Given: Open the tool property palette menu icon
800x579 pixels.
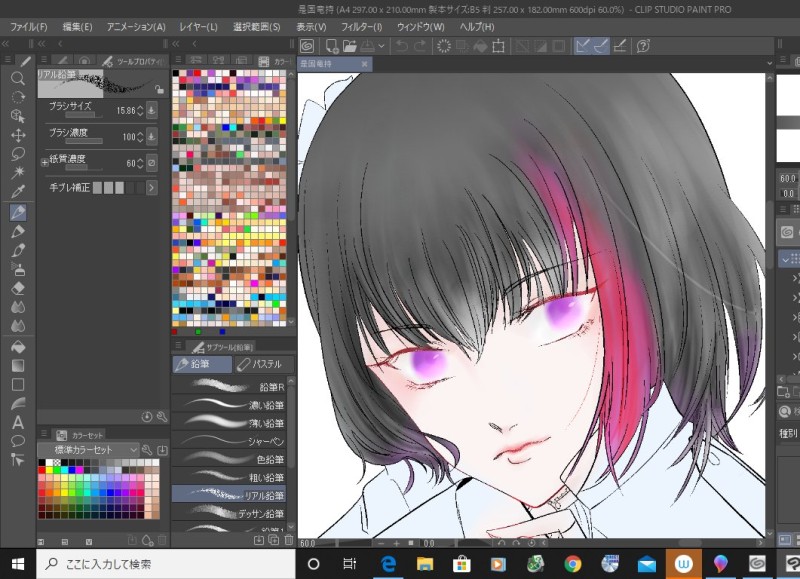Looking at the screenshot, I should [x=44, y=60].
